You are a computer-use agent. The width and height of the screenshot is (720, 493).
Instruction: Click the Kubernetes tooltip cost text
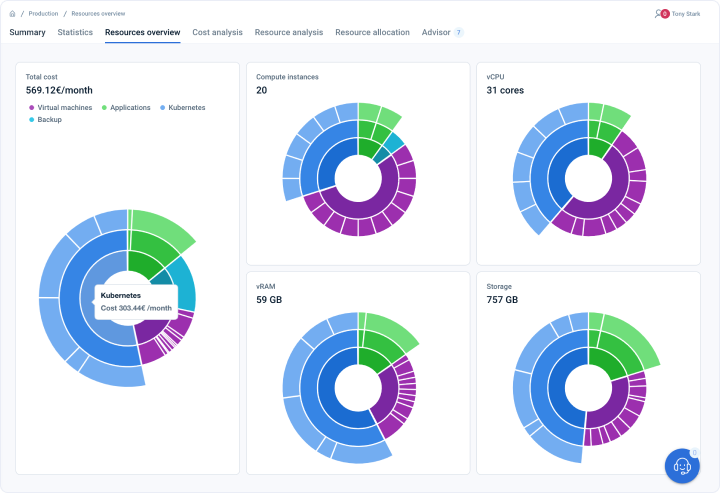pyautogui.click(x=136, y=308)
